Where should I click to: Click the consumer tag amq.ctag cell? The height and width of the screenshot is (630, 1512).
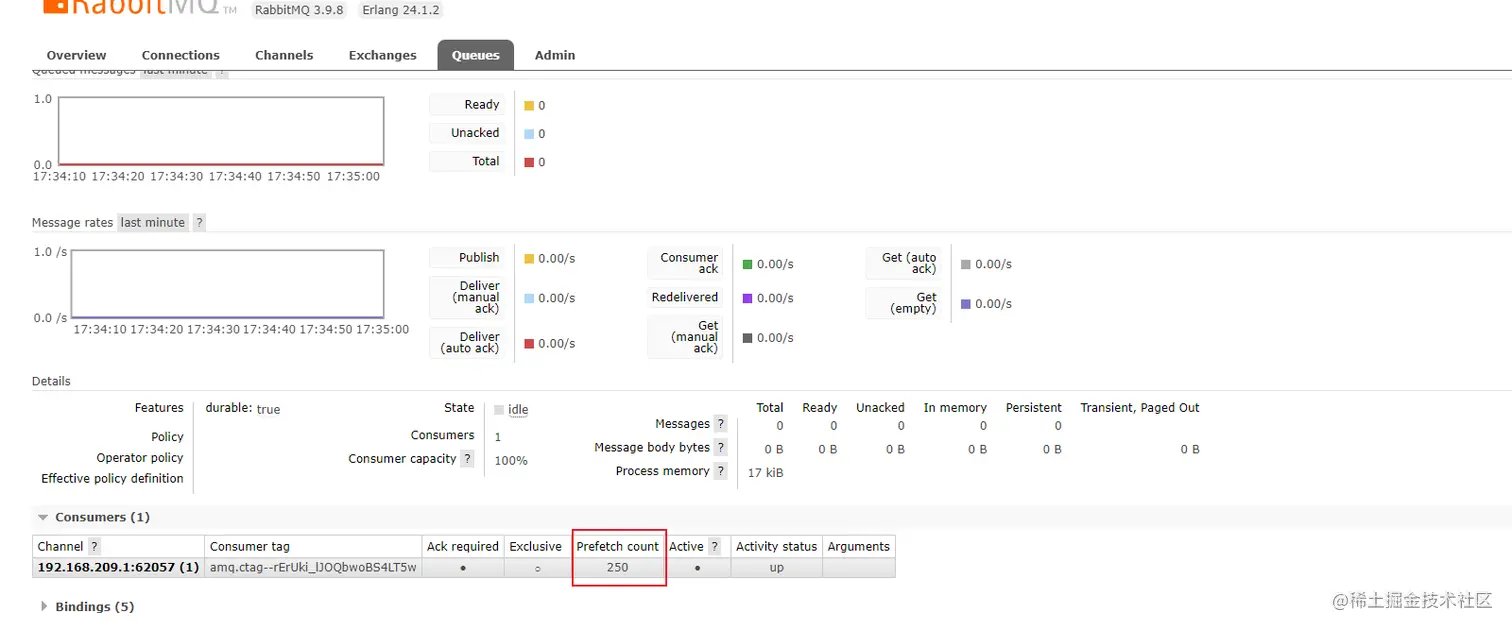(x=313, y=567)
